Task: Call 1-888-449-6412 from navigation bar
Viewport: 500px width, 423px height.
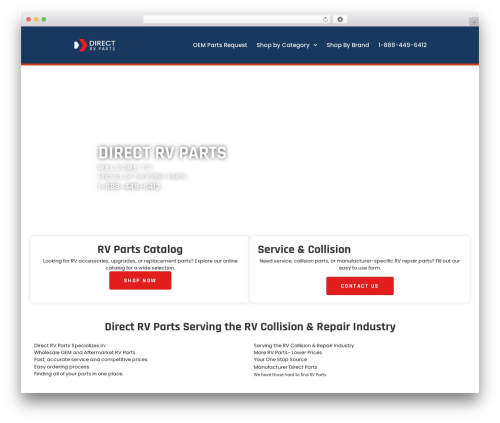Action: [402, 45]
